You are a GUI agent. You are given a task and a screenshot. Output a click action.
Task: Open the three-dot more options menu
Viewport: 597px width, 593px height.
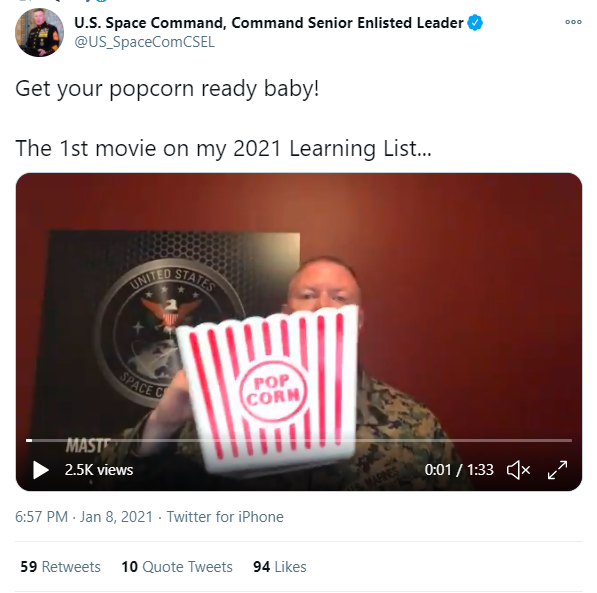(573, 22)
